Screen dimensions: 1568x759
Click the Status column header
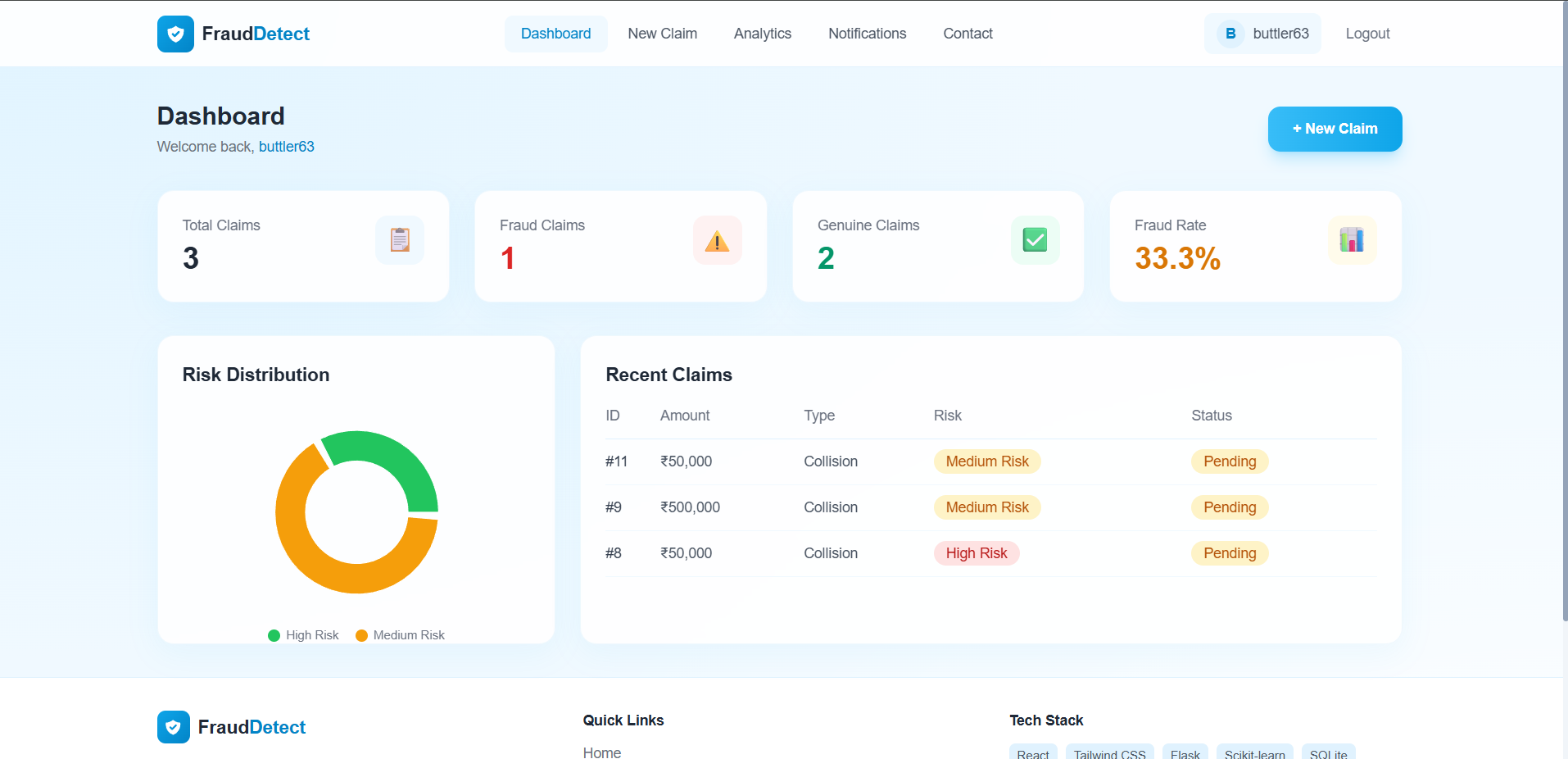1212,416
